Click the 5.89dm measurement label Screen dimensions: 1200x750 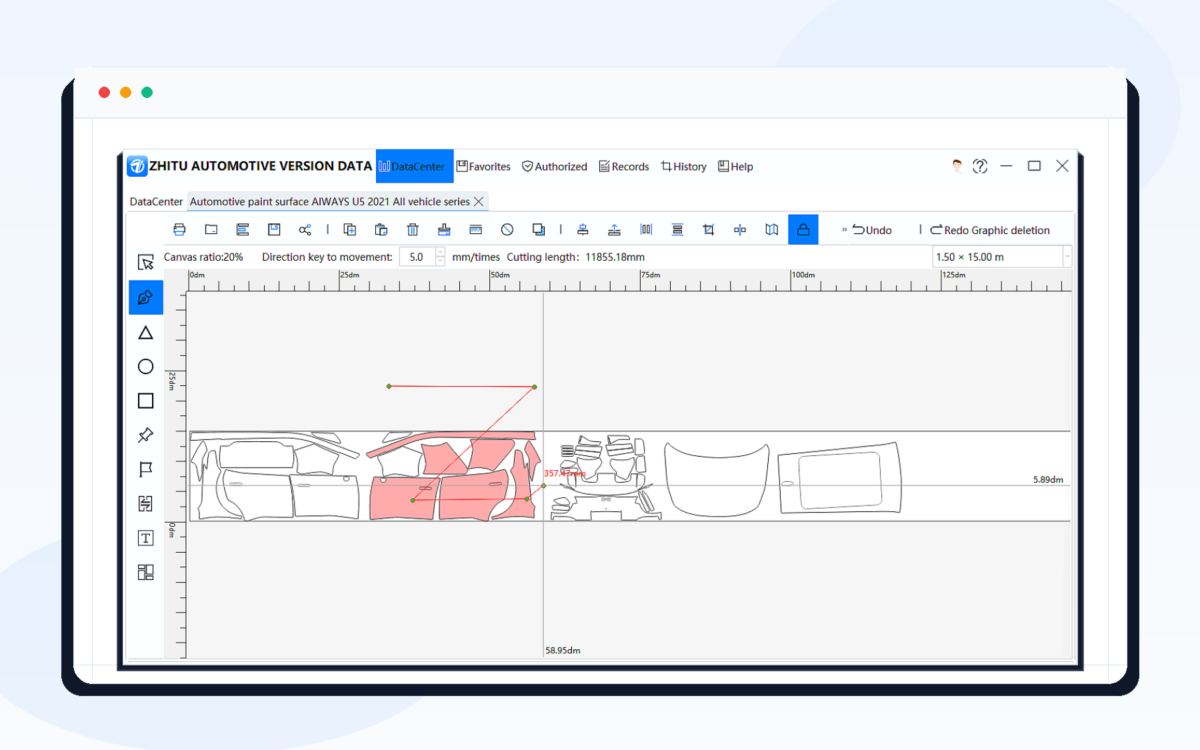click(x=1048, y=480)
